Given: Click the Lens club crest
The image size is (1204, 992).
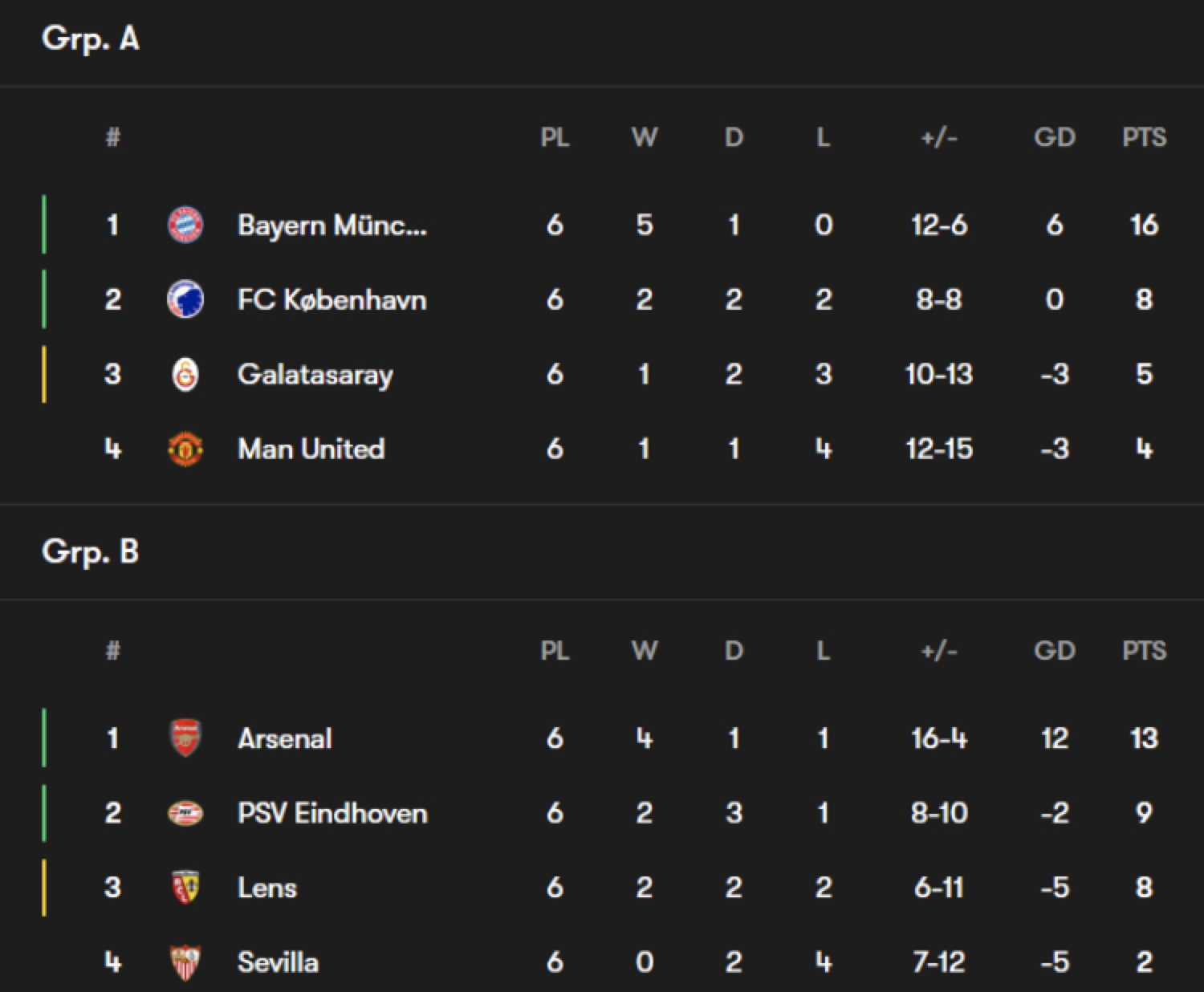Looking at the screenshot, I should pos(185,888).
